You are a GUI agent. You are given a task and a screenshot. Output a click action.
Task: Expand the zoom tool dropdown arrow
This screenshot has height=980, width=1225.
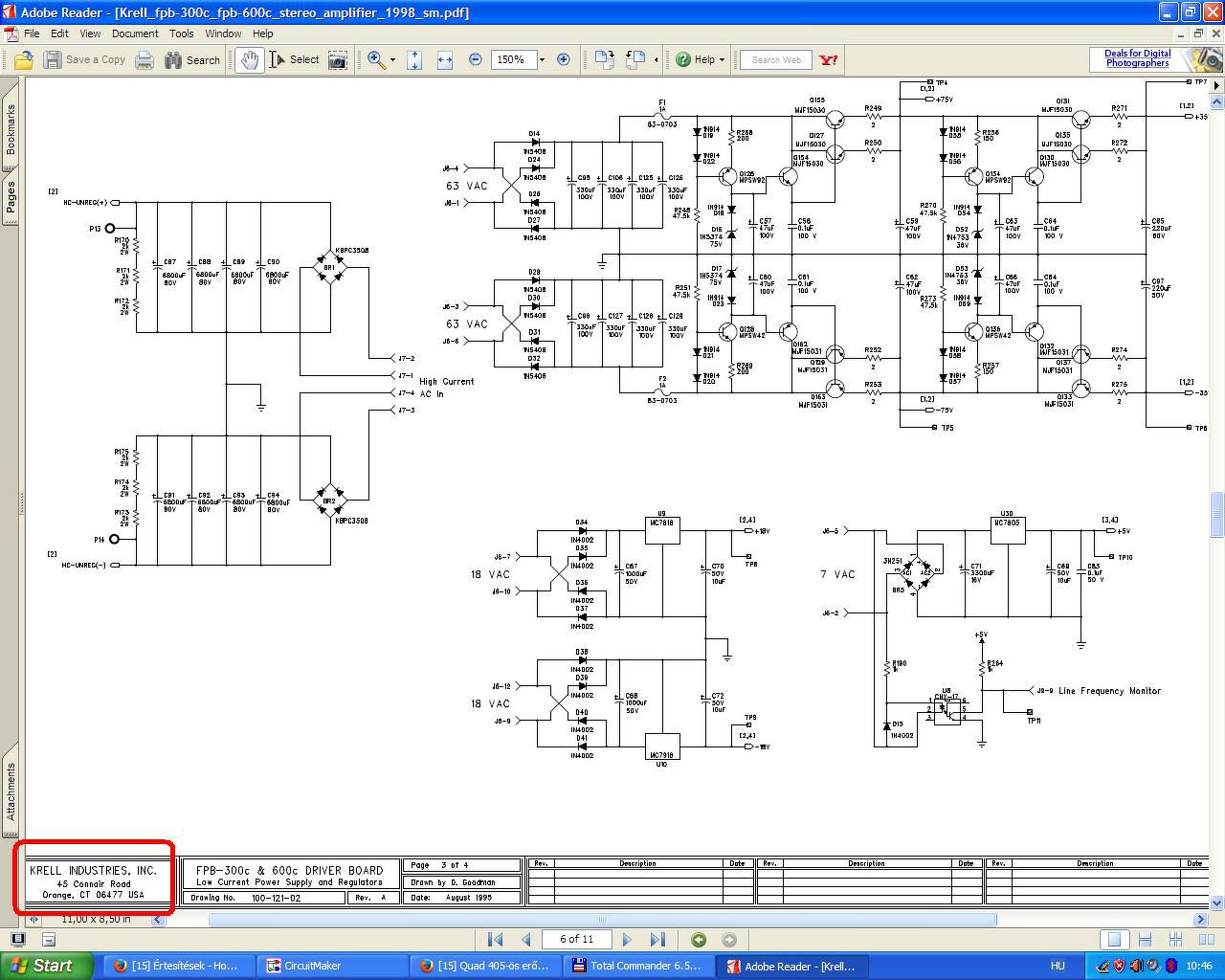[392, 60]
